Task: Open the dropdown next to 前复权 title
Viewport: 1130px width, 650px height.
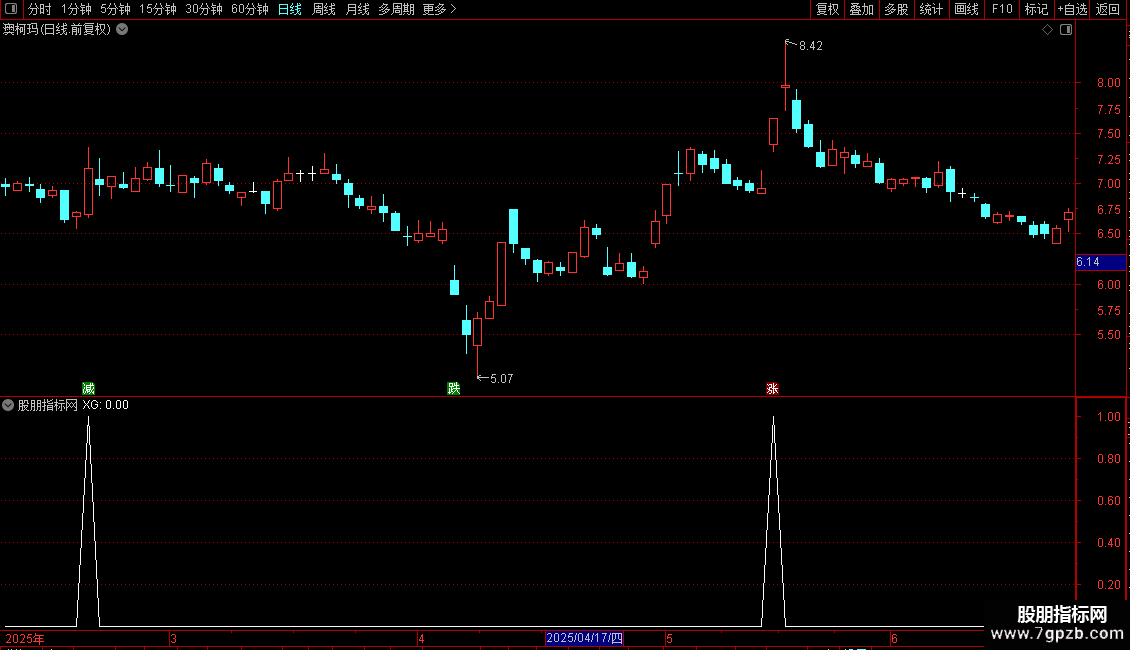Action: (x=123, y=30)
